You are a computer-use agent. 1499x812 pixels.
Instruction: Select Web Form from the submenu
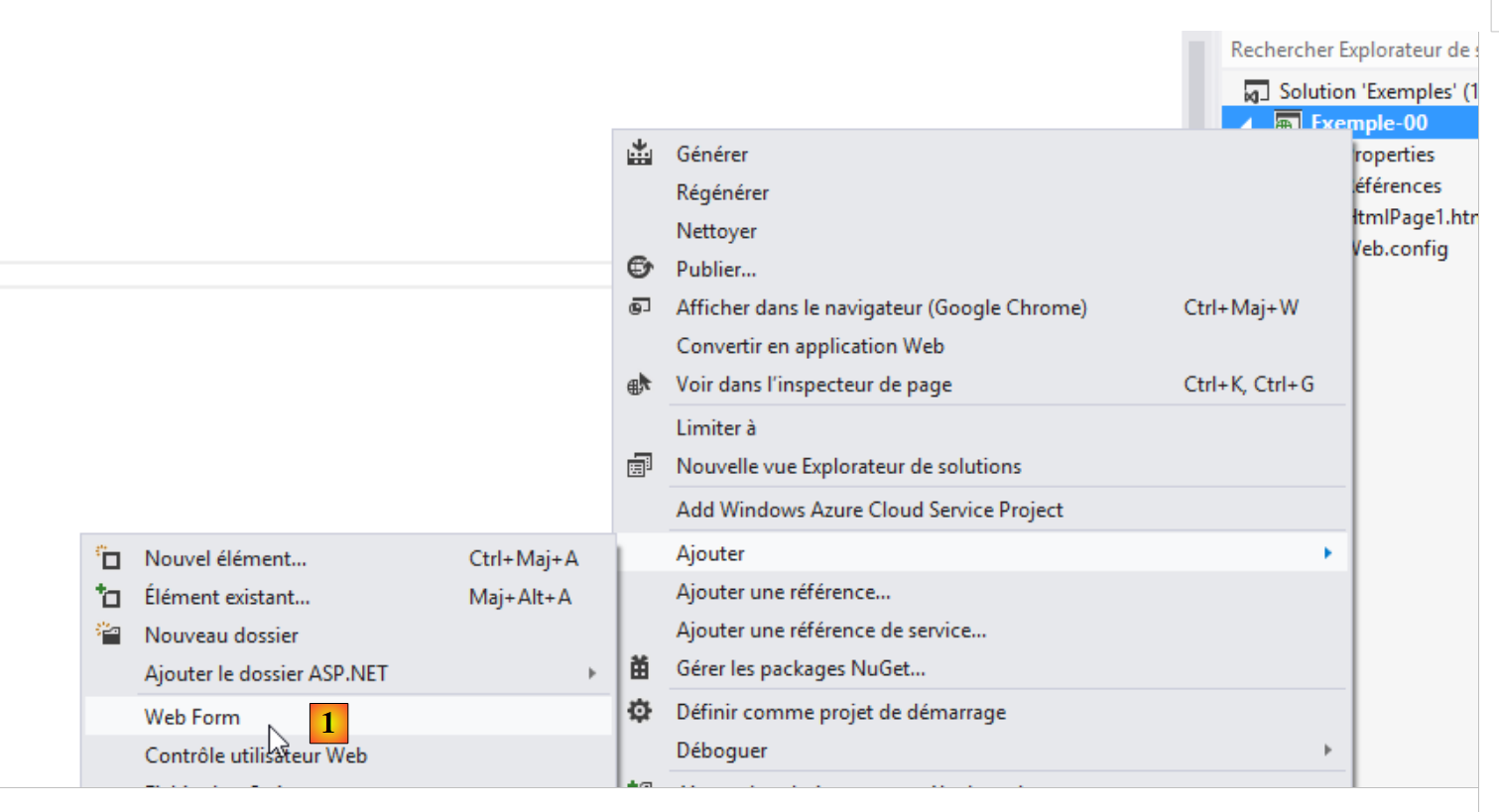[192, 717]
